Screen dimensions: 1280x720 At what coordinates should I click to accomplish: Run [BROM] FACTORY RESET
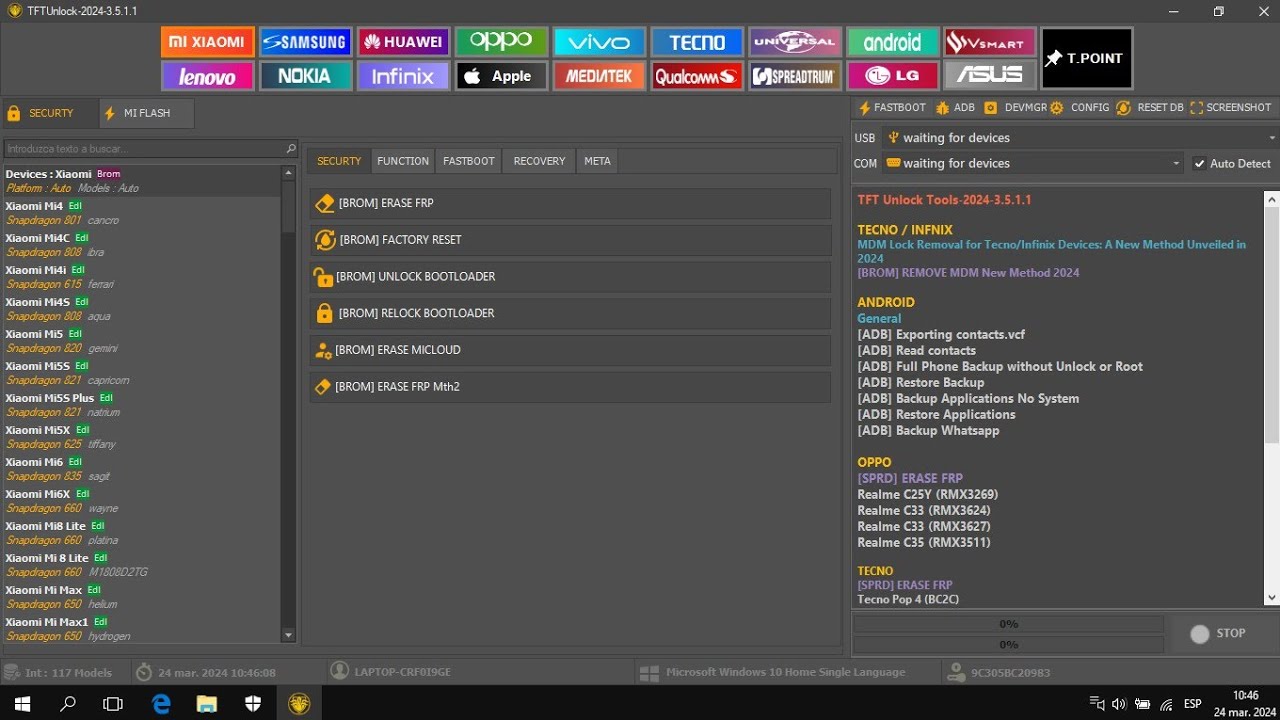570,240
